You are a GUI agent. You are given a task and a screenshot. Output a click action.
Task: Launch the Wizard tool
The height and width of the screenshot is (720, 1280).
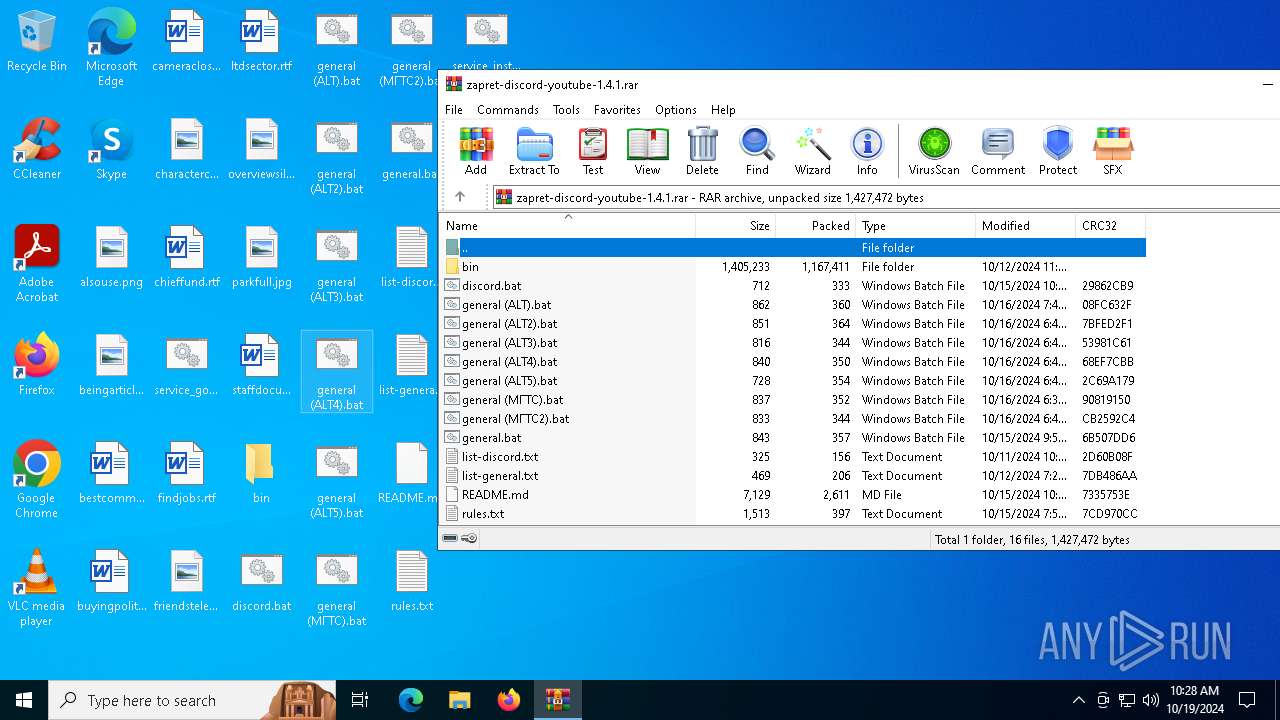pyautogui.click(x=813, y=151)
